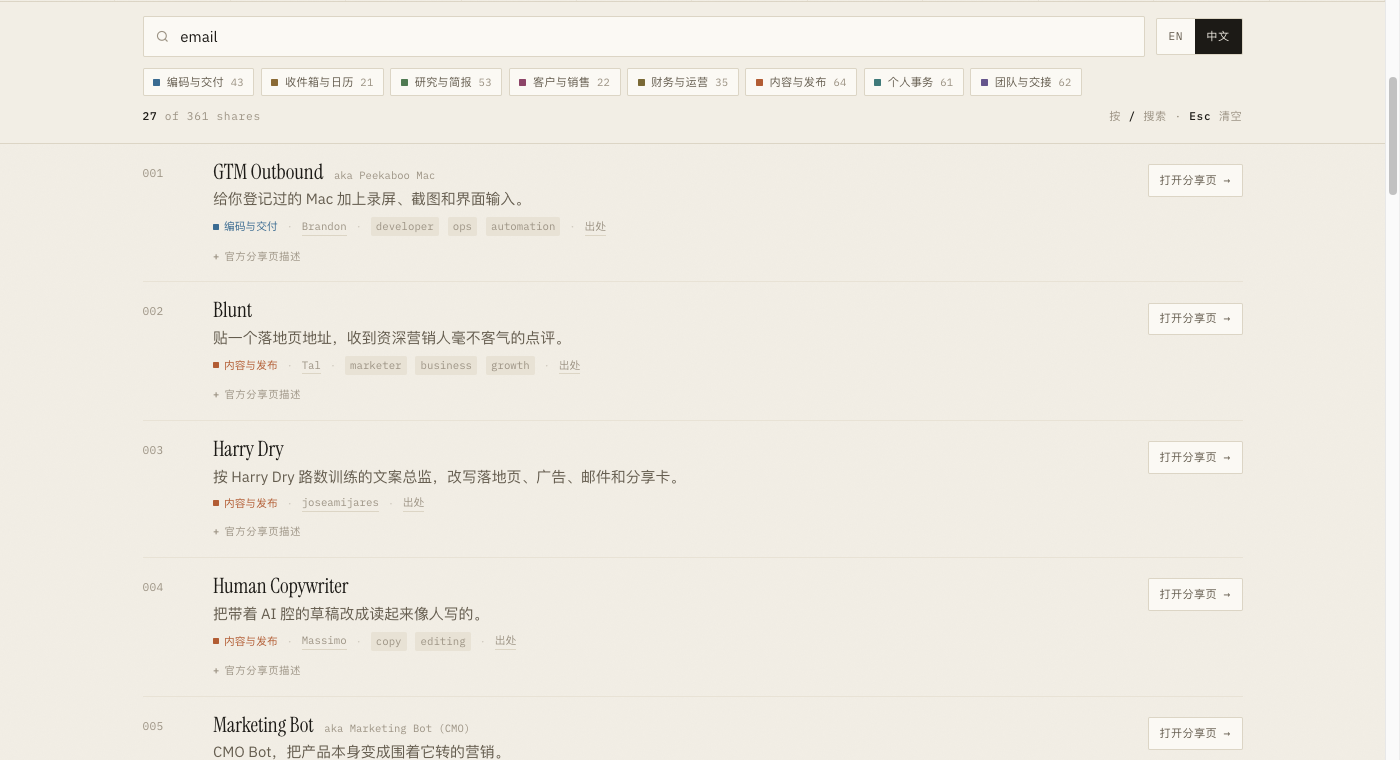The width and height of the screenshot is (1400, 760).
Task: Select the marketer tag
Action: [x=376, y=366]
